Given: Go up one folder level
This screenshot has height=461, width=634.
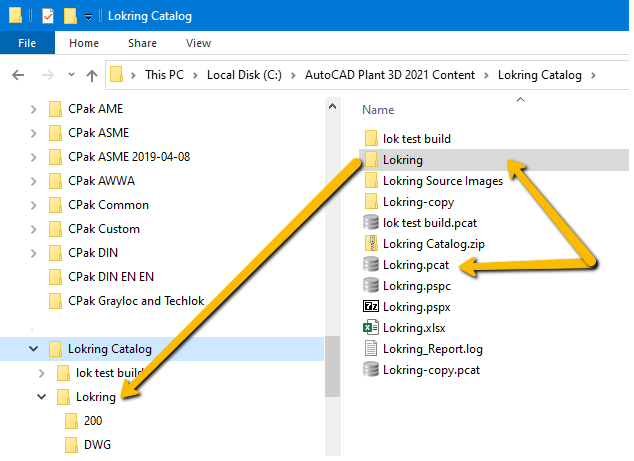Looking at the screenshot, I should pyautogui.click(x=92, y=75).
